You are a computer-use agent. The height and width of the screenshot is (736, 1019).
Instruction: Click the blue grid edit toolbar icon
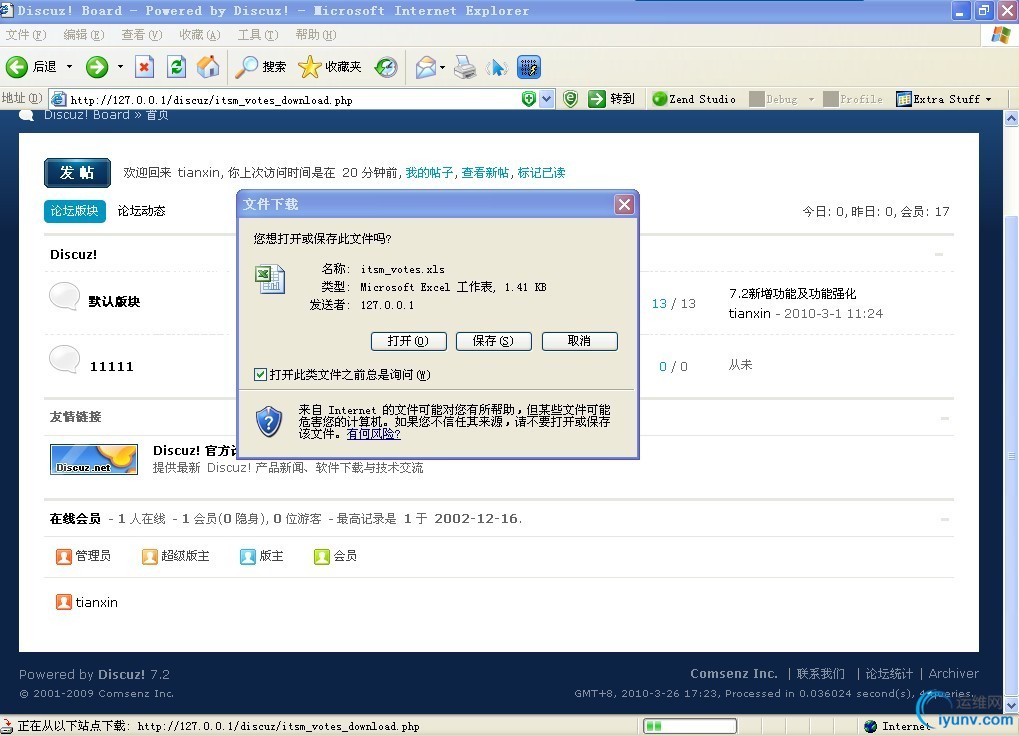point(528,67)
